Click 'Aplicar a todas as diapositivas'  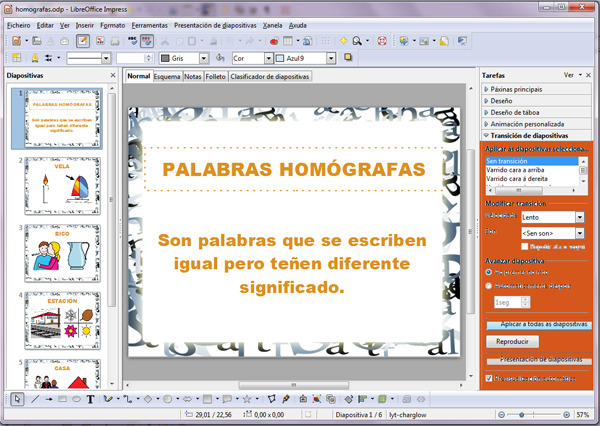pos(539,325)
